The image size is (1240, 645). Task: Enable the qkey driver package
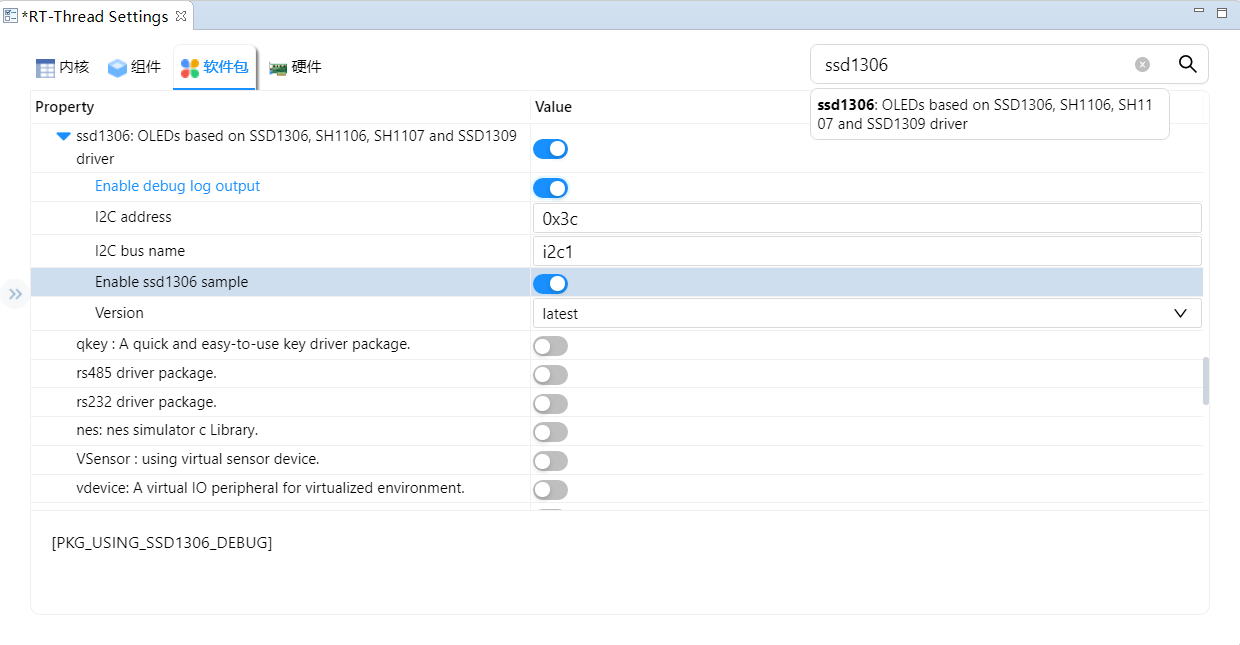pos(550,346)
